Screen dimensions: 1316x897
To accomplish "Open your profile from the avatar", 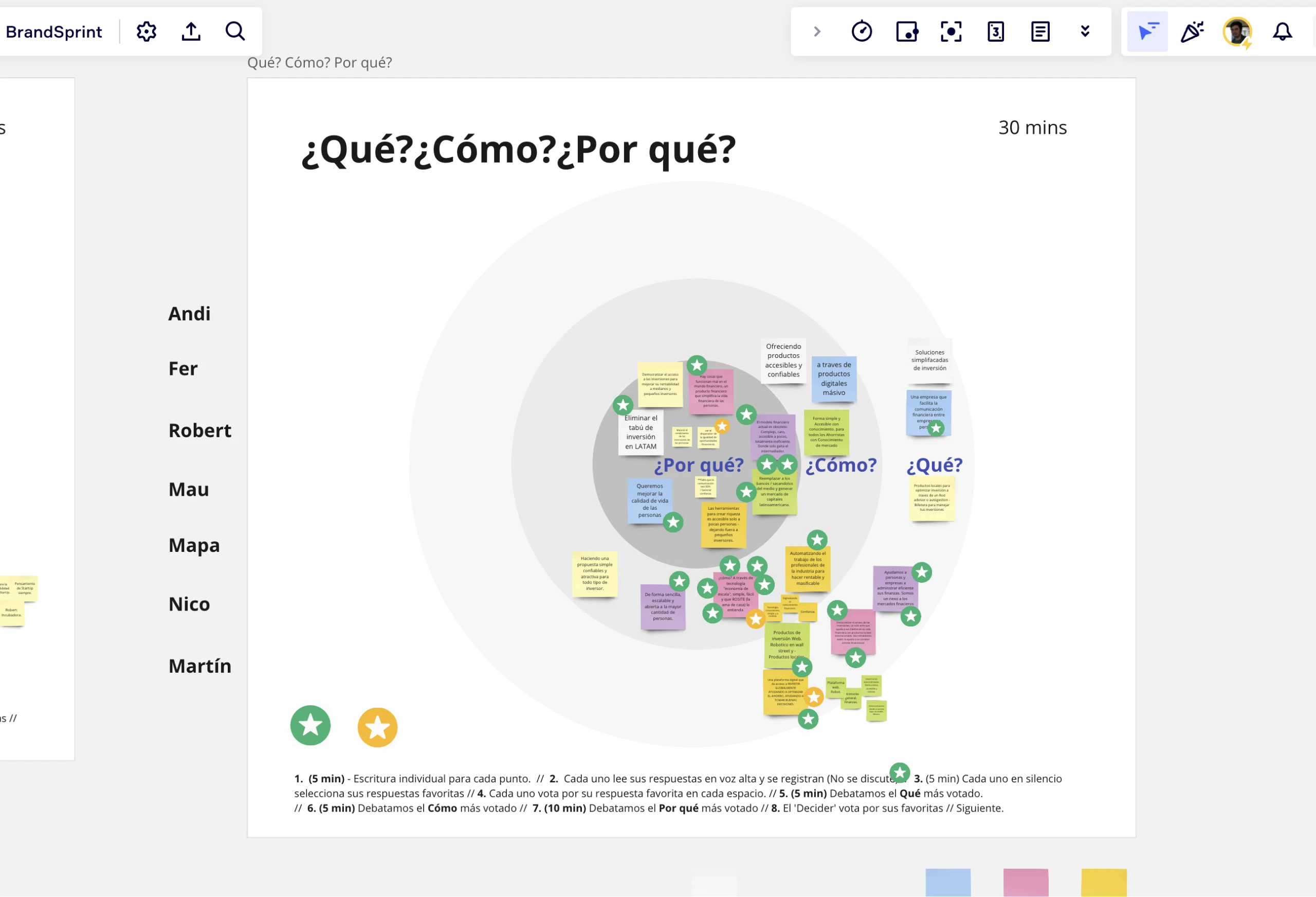I will pyautogui.click(x=1237, y=31).
